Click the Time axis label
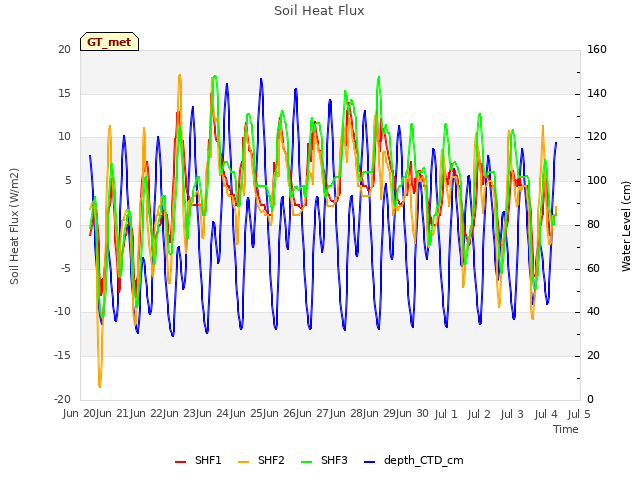This screenshot has width=640, height=480. (566, 429)
